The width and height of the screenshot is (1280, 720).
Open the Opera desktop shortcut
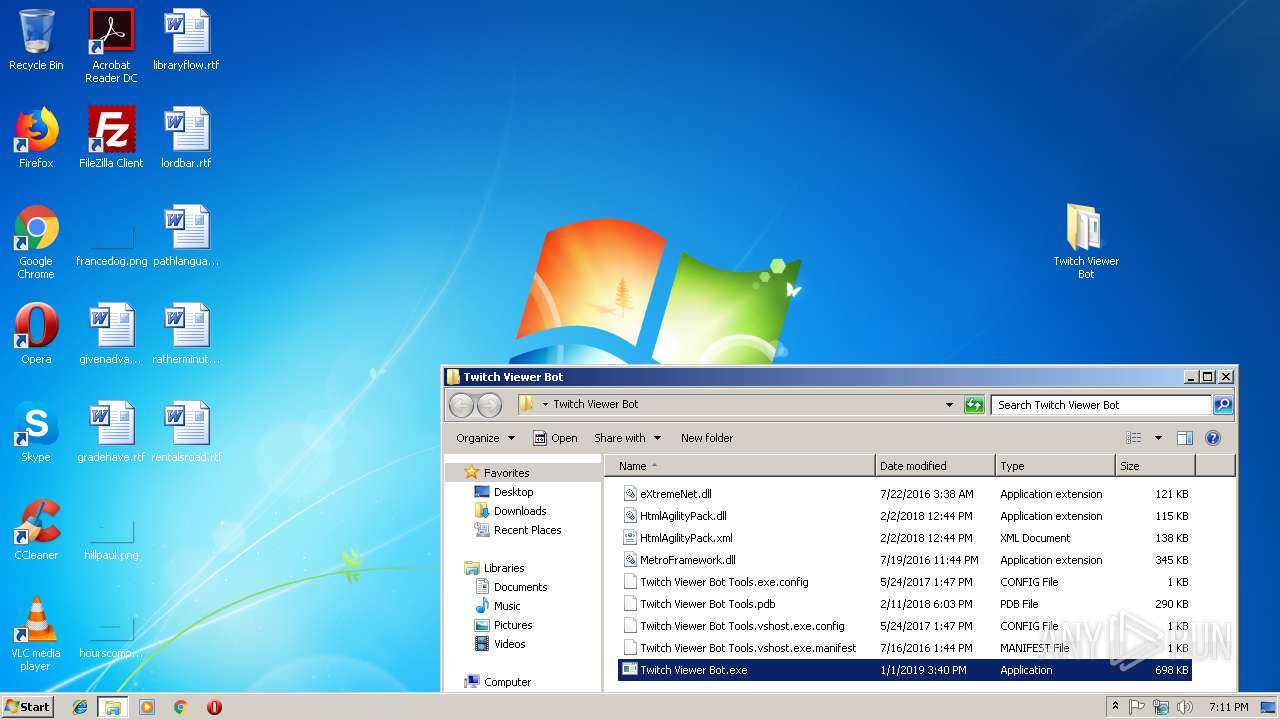[x=36, y=335]
